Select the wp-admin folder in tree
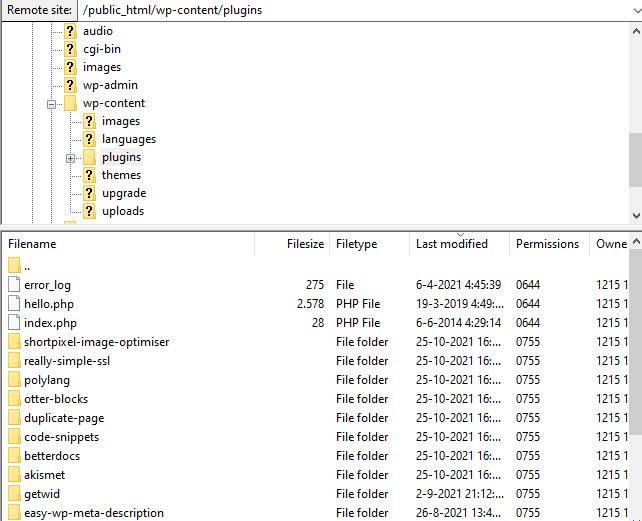This screenshot has height=521, width=642. click(x=110, y=85)
